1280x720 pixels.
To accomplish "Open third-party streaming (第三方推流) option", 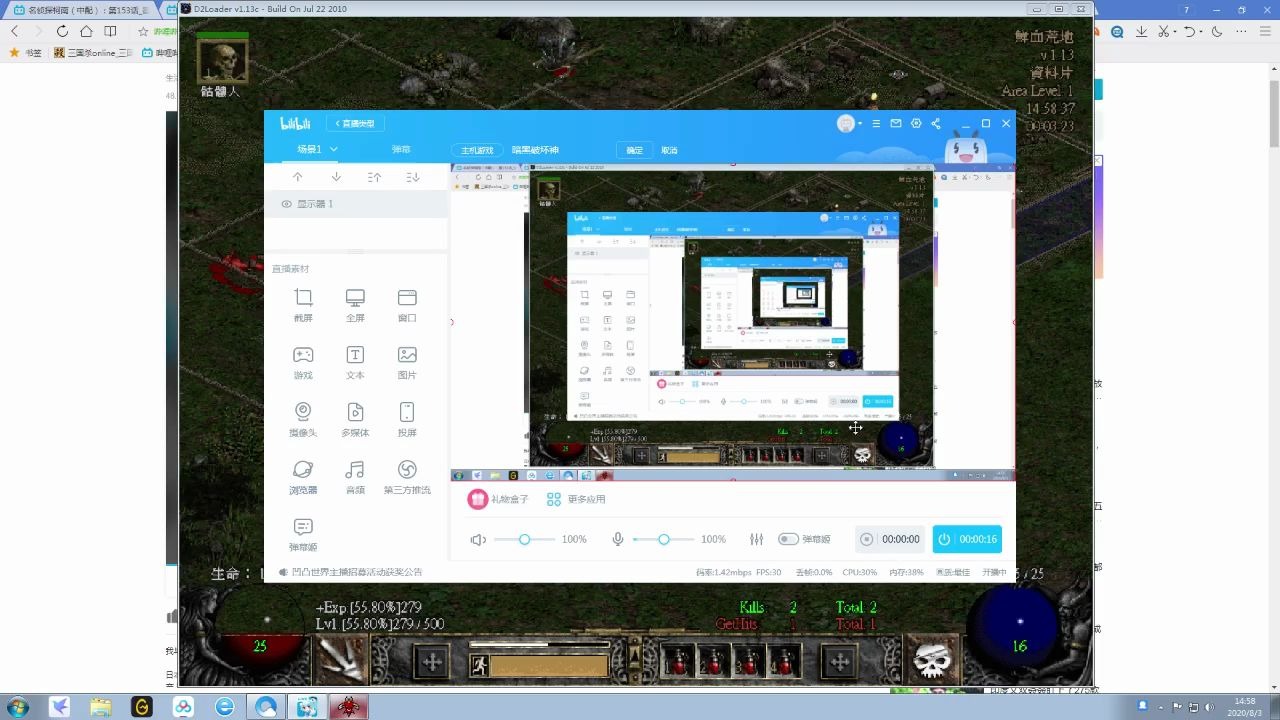I will coord(407,477).
